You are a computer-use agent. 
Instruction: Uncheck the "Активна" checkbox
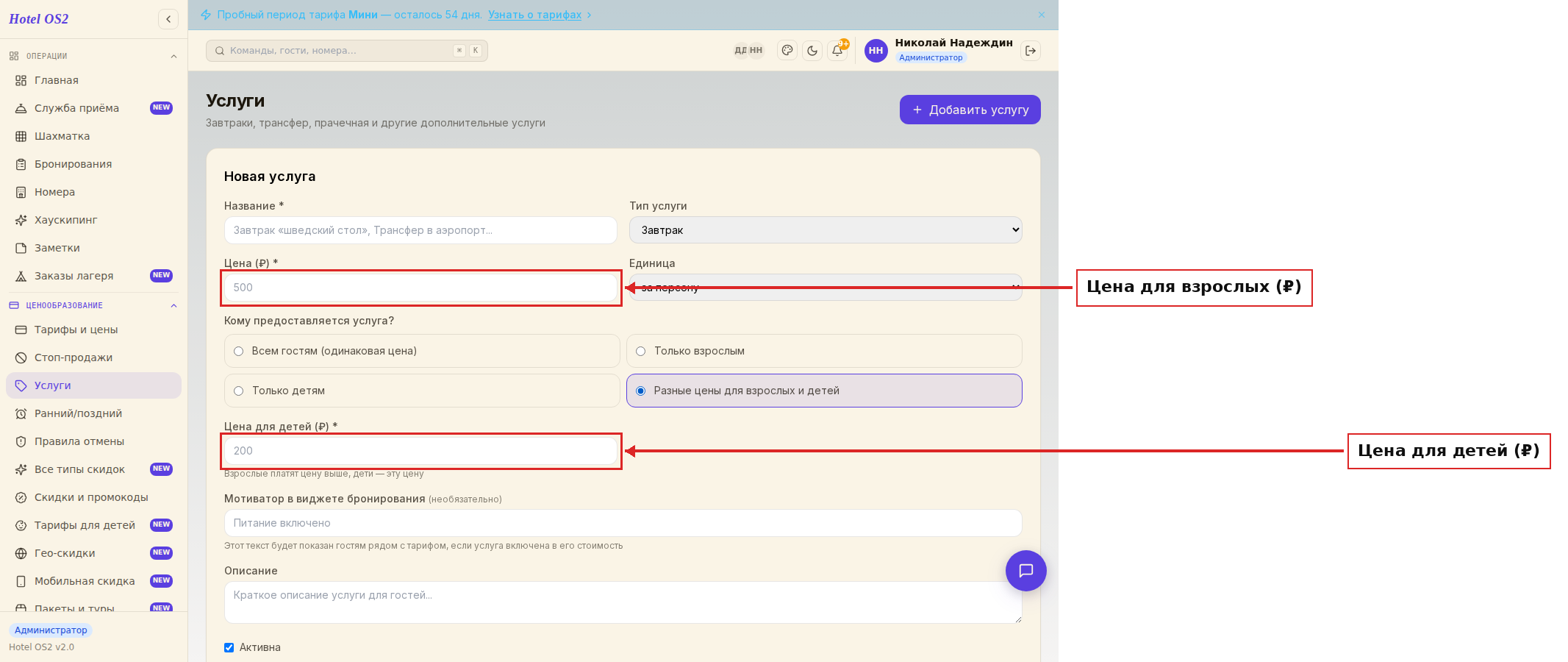(x=229, y=648)
